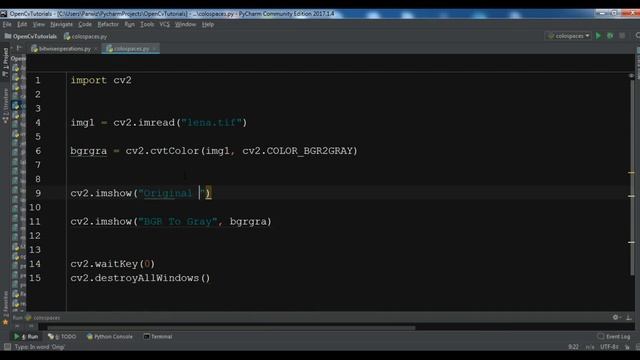Open the Terminal tool window tab
The height and width of the screenshot is (360, 640).
[158, 337]
